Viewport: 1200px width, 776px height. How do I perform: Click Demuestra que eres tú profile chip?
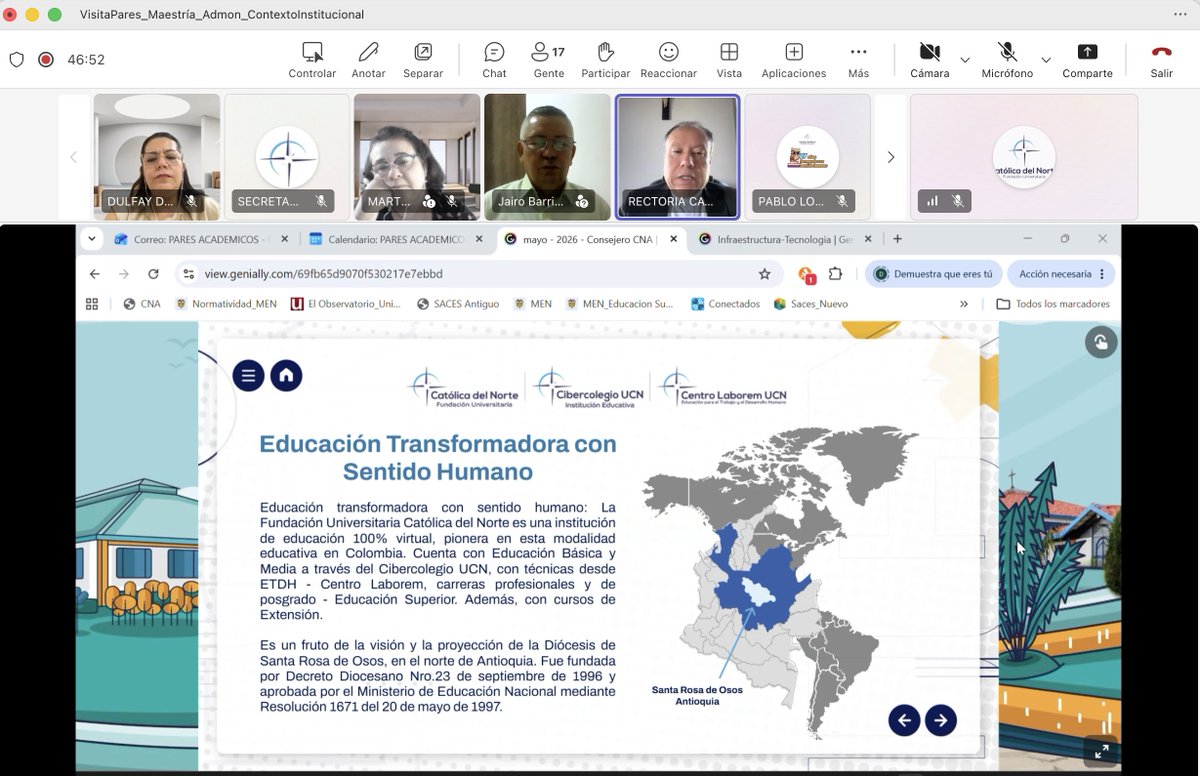pyautogui.click(x=933, y=274)
